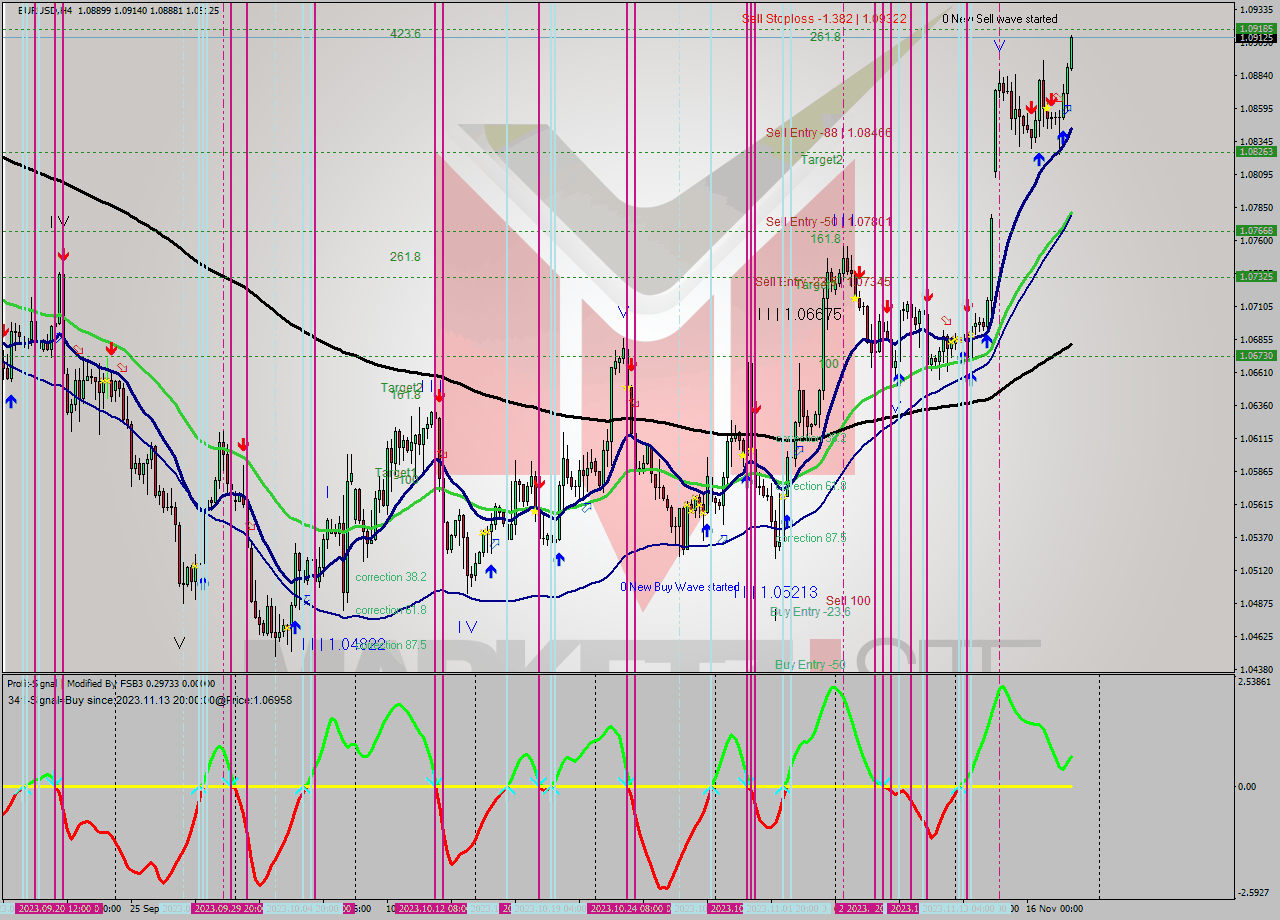This screenshot has height=920, width=1280.
Task: Click the Sell Entry -88 | 1.08466 label
Action: 829,132
